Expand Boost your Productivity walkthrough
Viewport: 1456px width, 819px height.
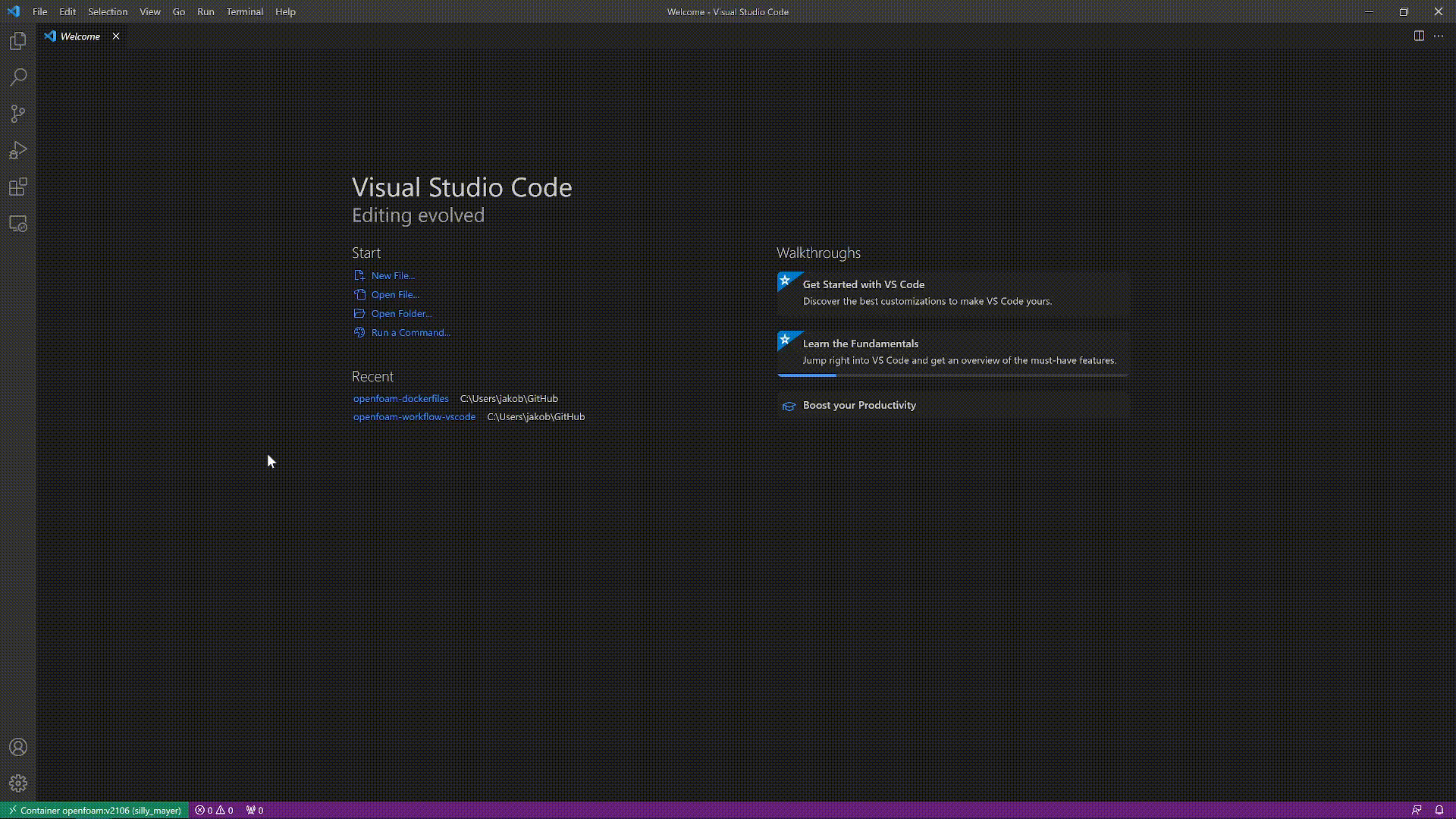tap(859, 405)
